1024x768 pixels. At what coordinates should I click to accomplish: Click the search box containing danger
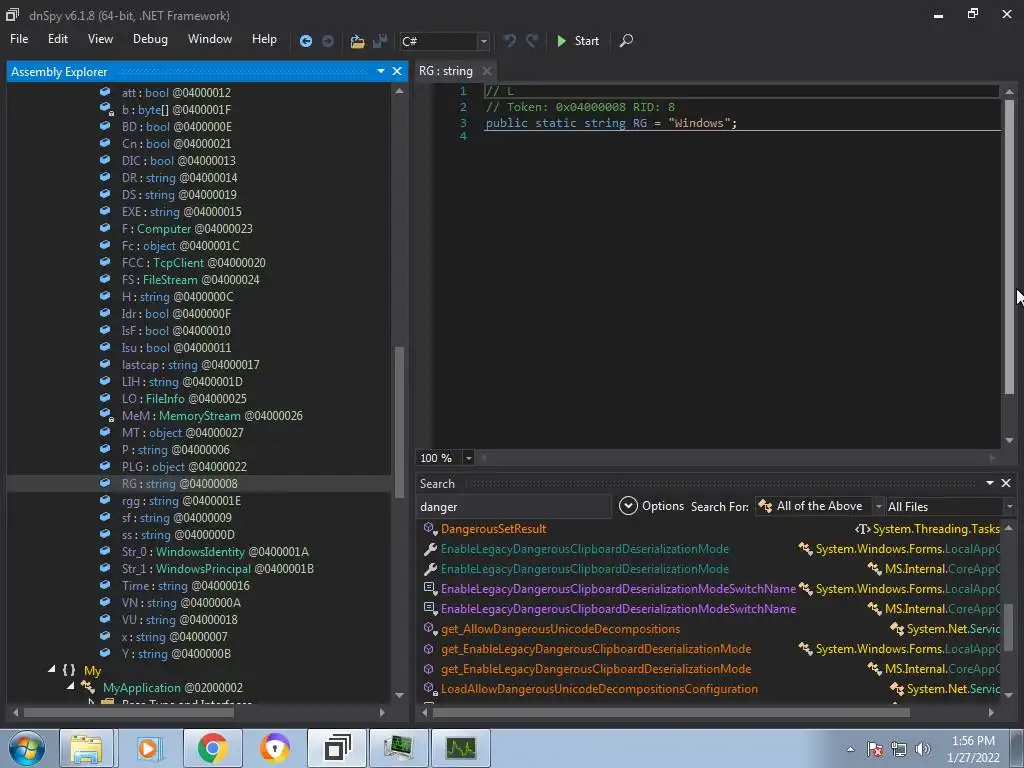coord(513,507)
